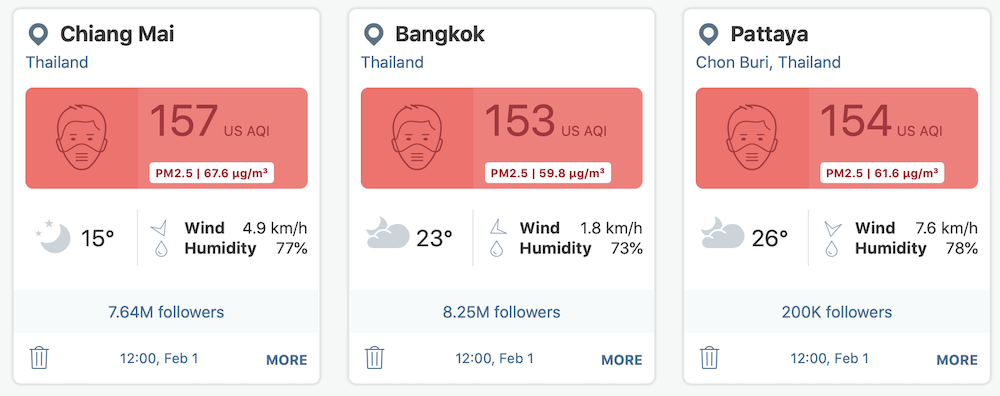1000x396 pixels.
Task: Click the trash icon on Bangkok card
Action: 374,358
